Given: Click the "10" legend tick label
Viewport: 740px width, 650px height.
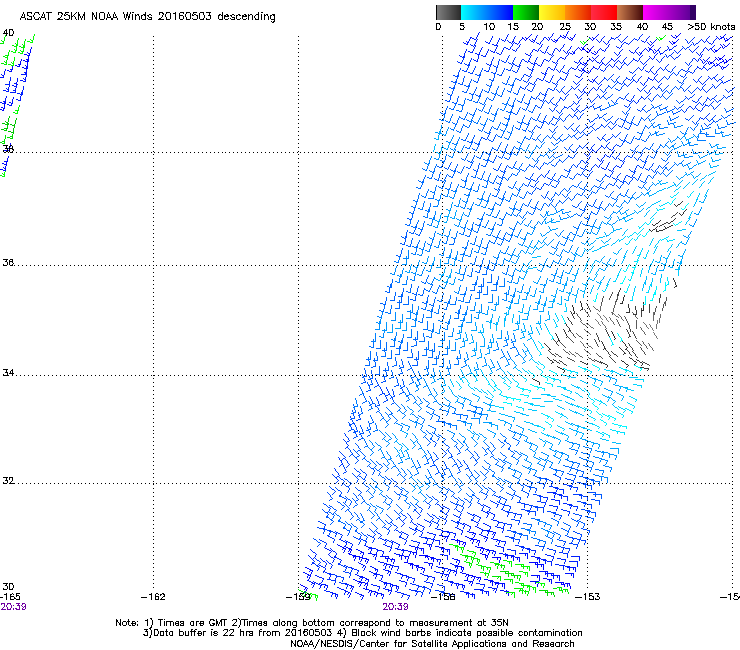Looking at the screenshot, I should tap(489, 27).
